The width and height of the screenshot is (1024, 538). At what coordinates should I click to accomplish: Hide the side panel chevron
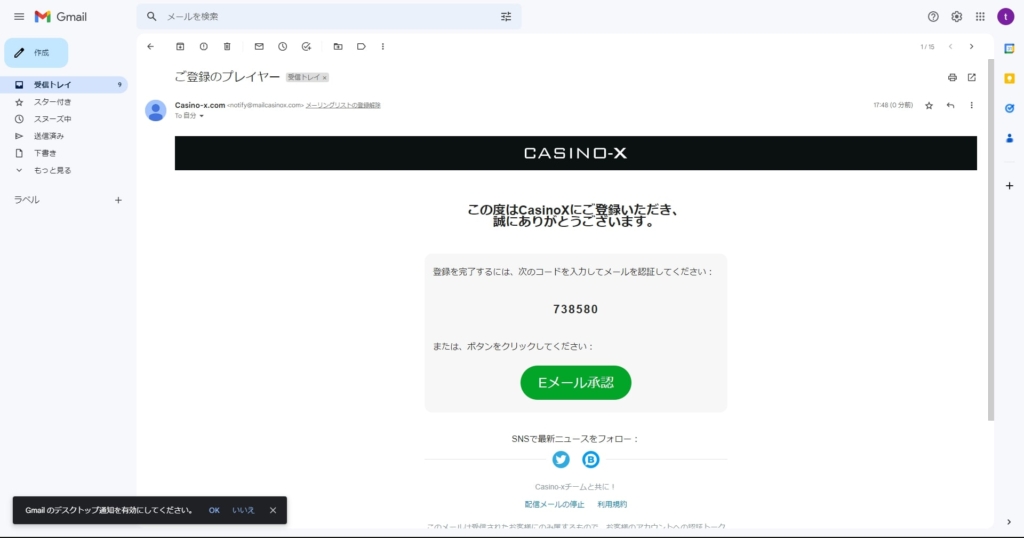[1009, 522]
